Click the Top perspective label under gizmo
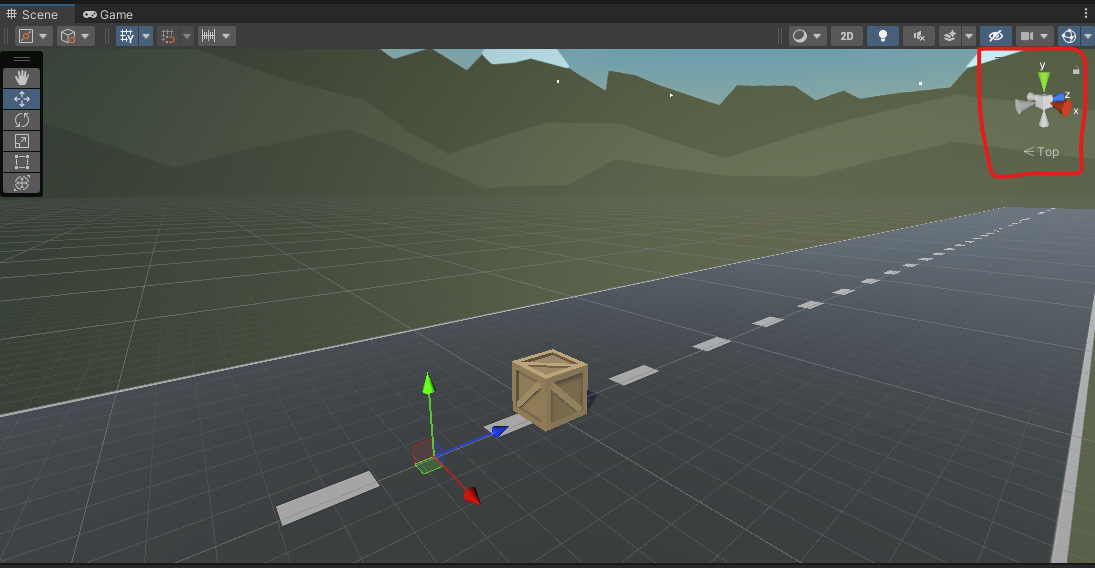1095x568 pixels. (x=1042, y=152)
